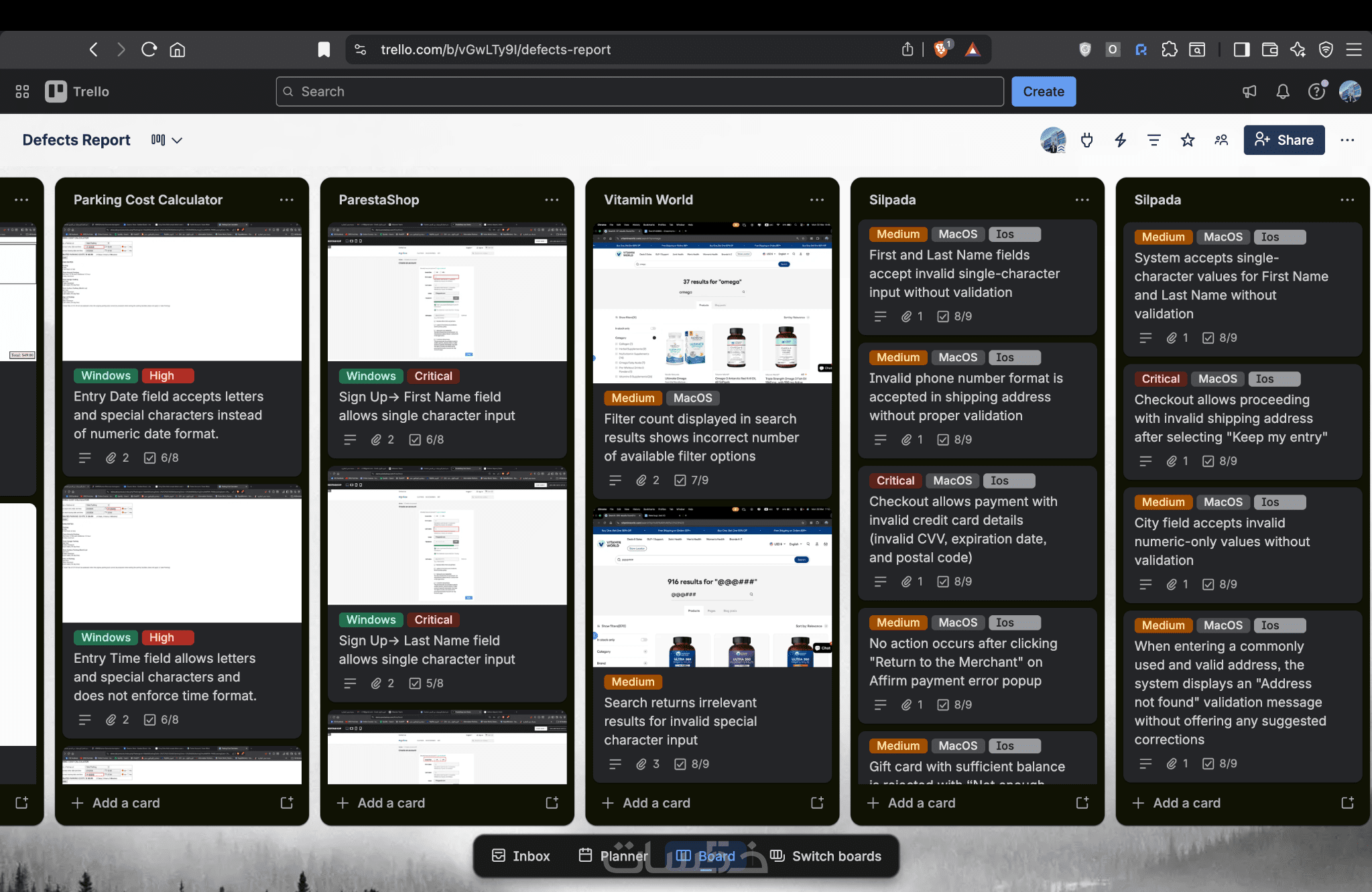Star the Defects Report board
This screenshot has width=1372, height=892.
(1187, 140)
